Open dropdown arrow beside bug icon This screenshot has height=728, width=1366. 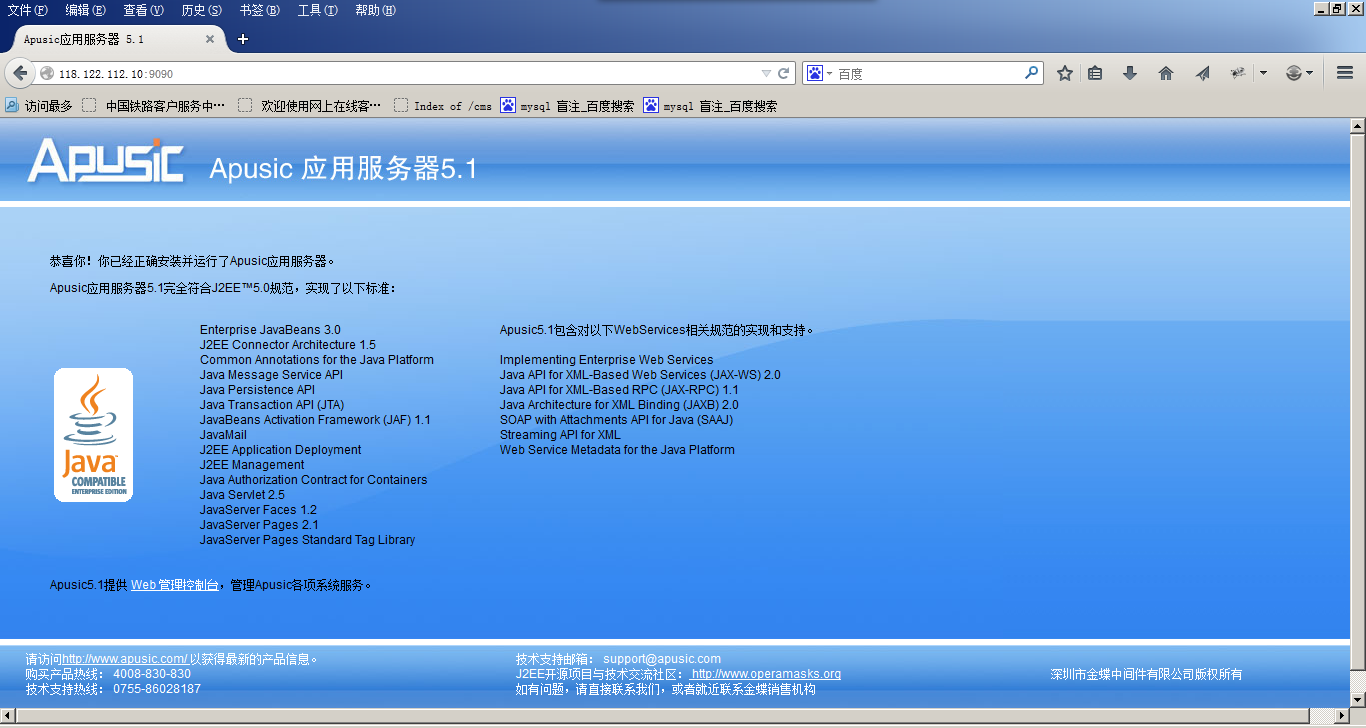pyautogui.click(x=1263, y=73)
